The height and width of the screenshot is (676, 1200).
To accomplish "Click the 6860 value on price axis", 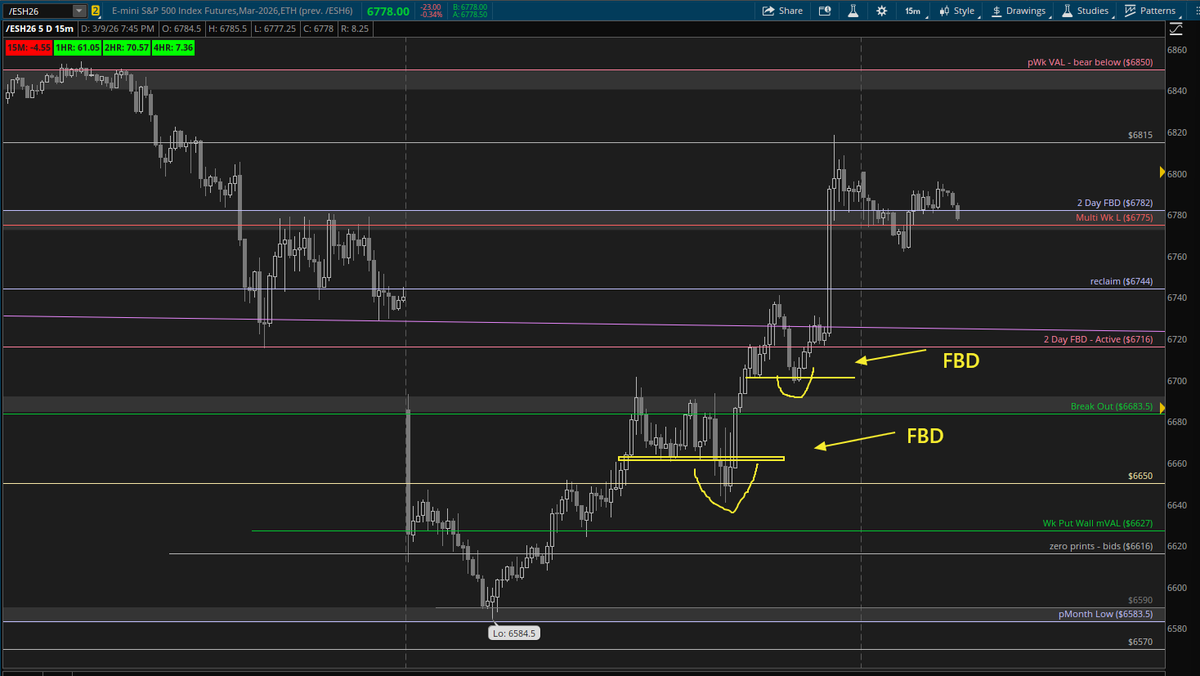I will tap(1177, 49).
